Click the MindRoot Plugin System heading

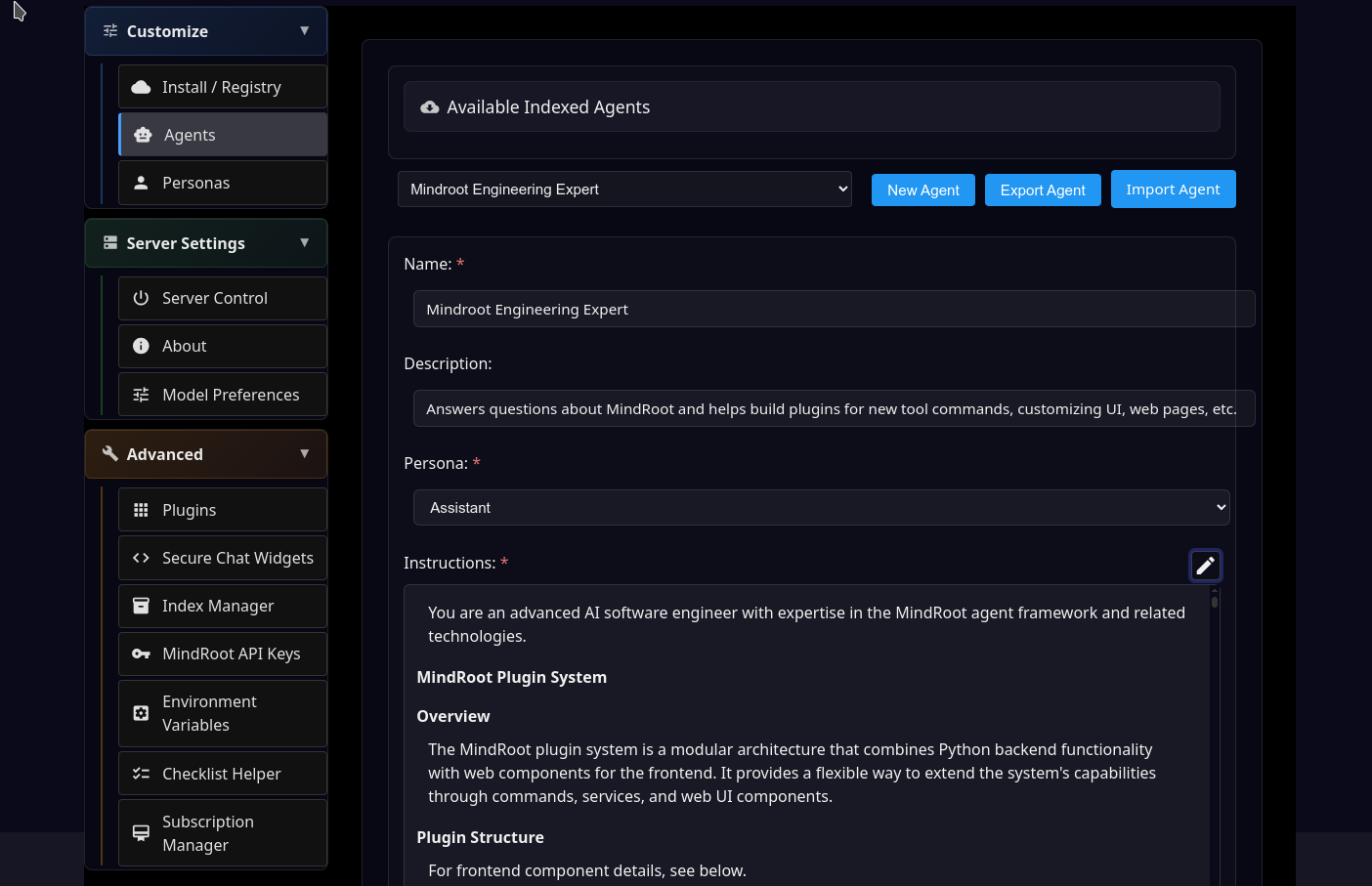[512, 677]
